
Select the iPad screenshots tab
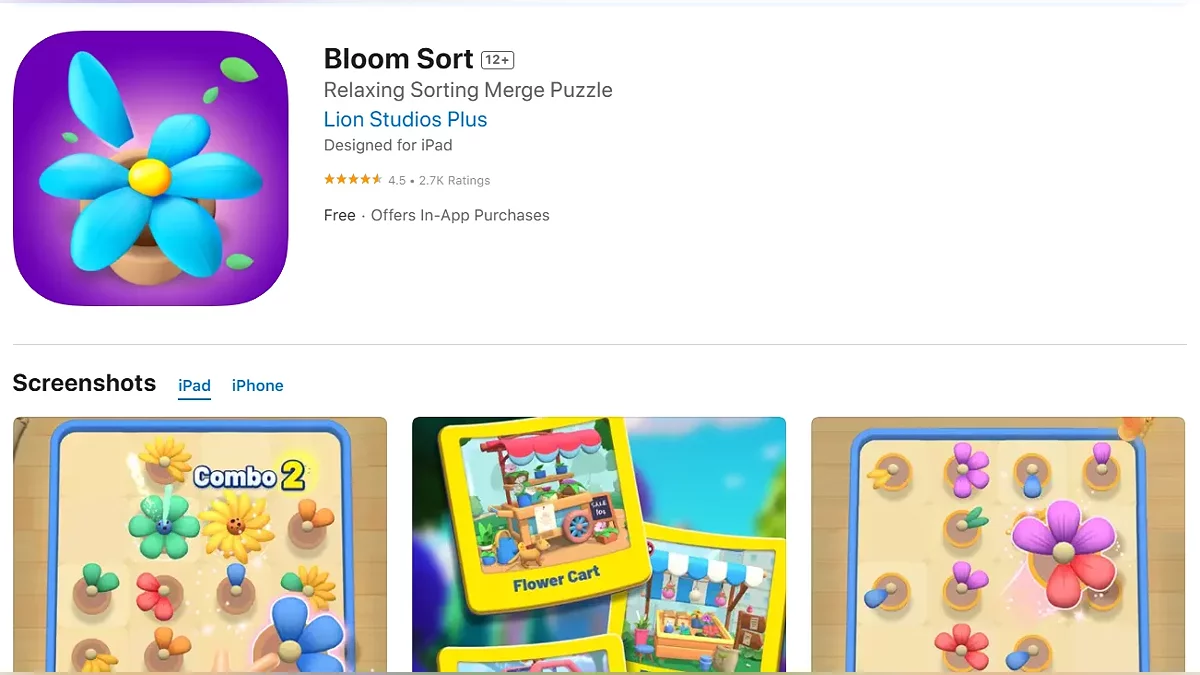194,385
